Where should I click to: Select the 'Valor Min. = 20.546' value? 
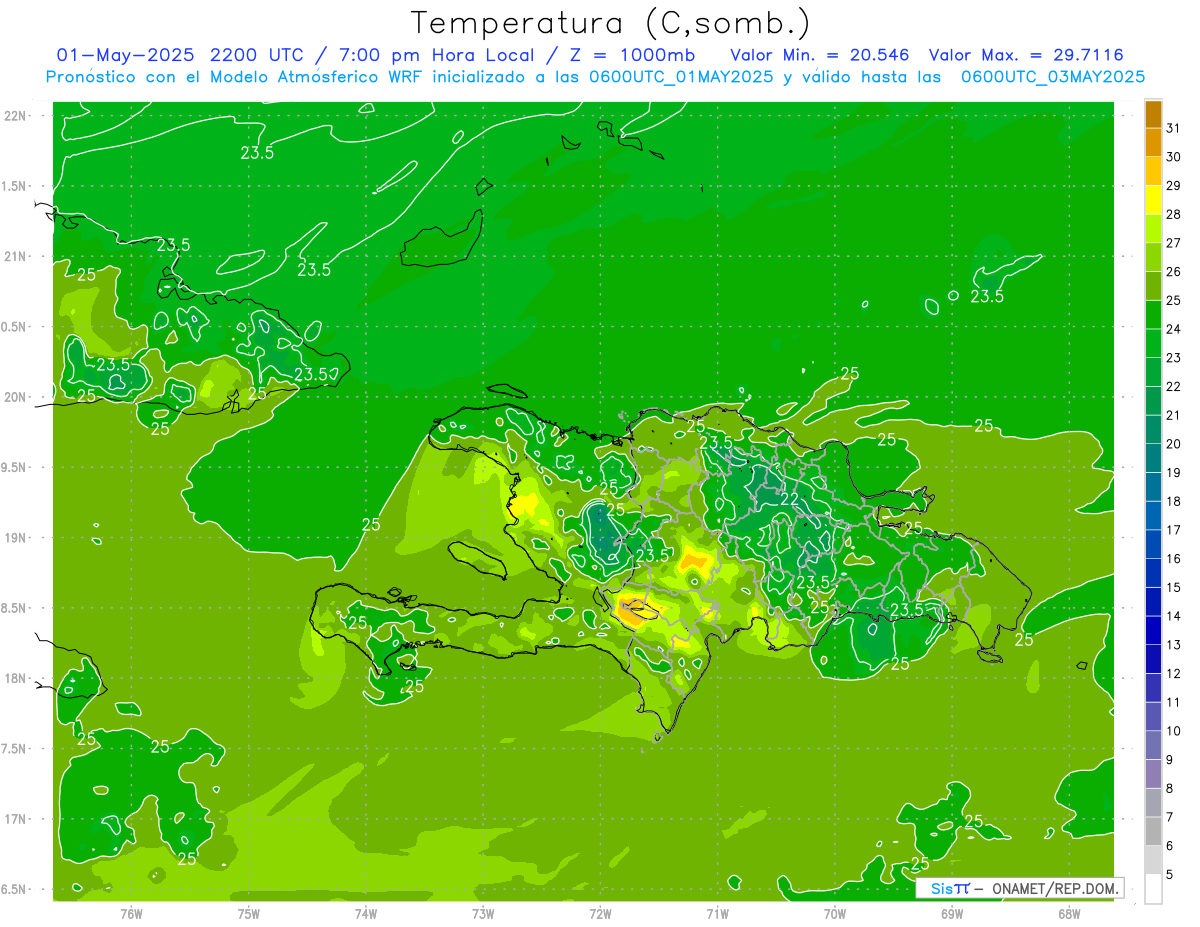coord(819,55)
